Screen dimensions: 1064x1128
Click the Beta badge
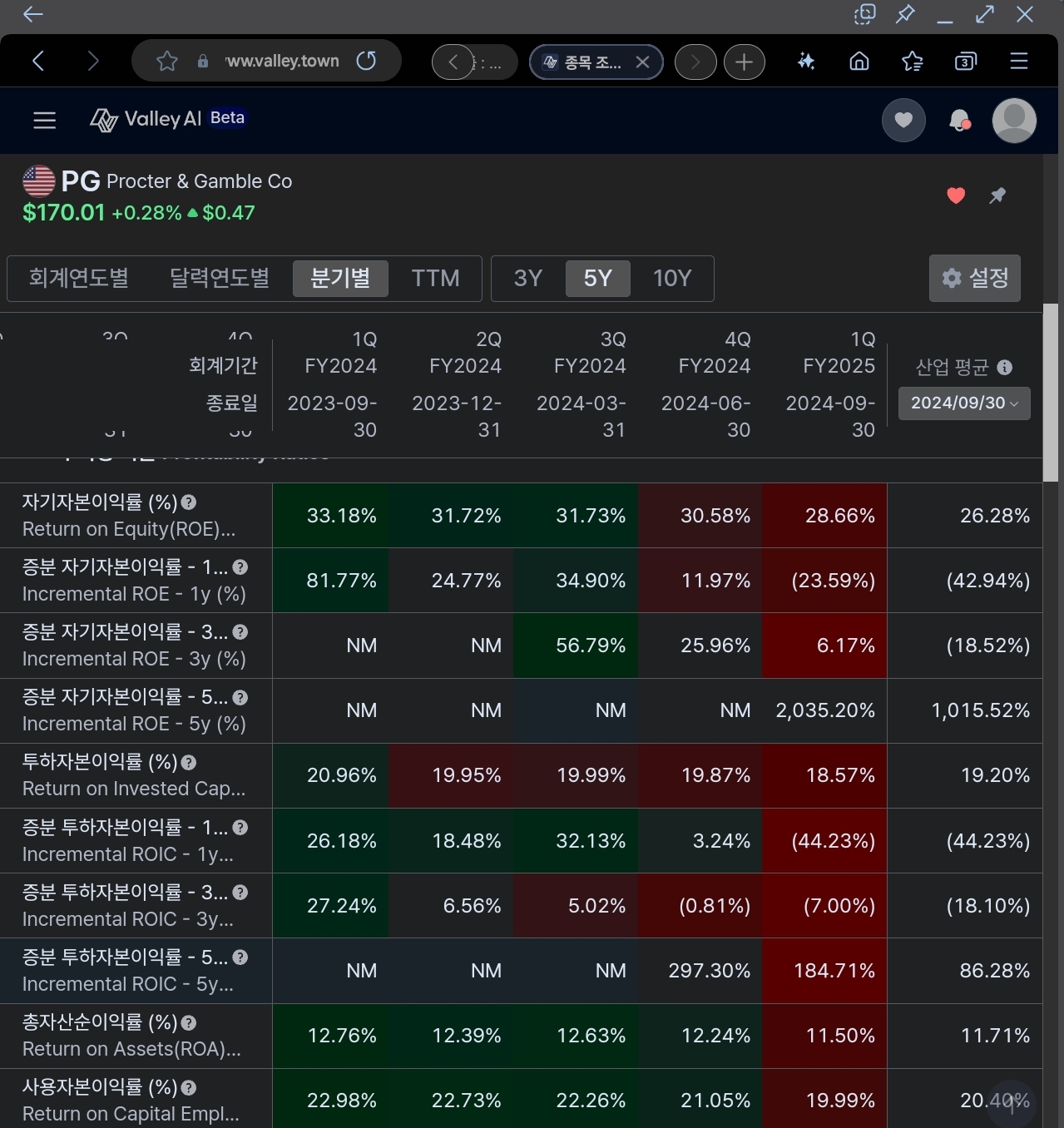(227, 117)
